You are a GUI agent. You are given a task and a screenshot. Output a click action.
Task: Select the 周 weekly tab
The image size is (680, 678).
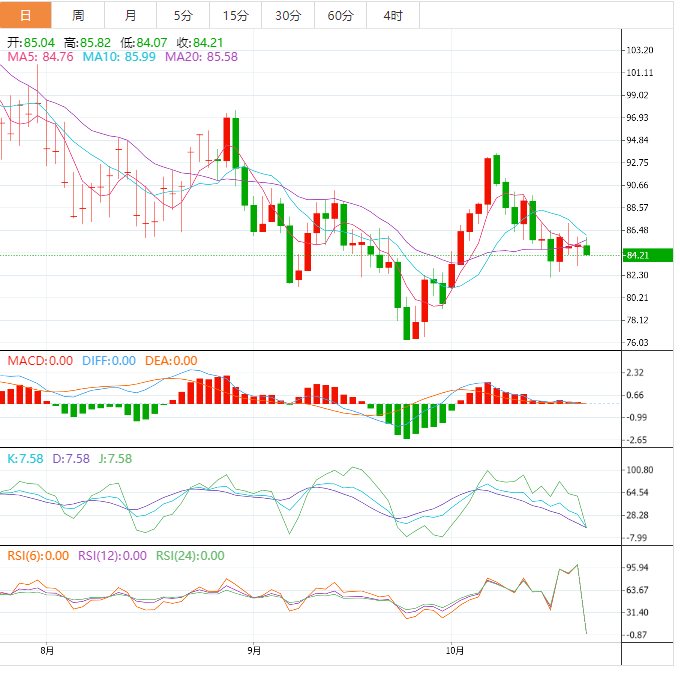click(x=78, y=15)
